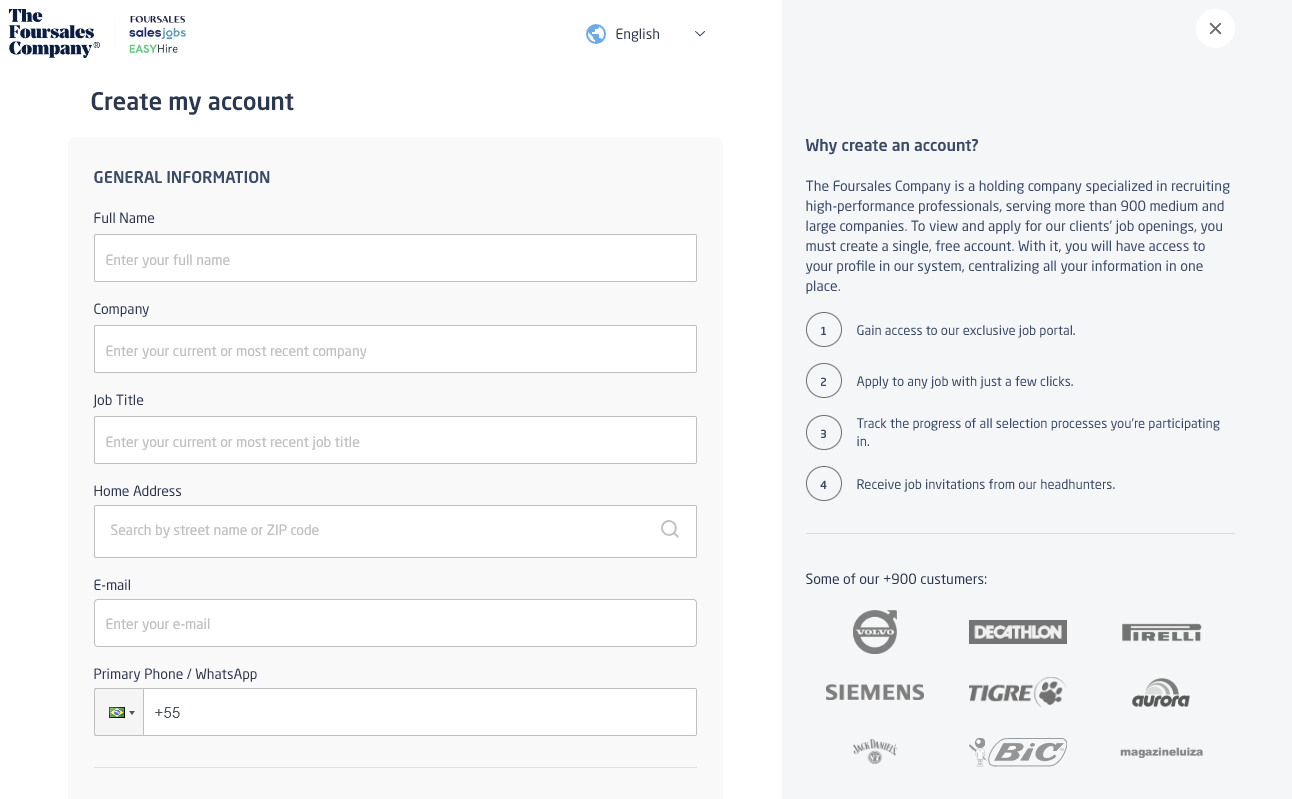Screen dimensions: 1292x799
Task: Click into the E-mail field
Action: [x=395, y=623]
